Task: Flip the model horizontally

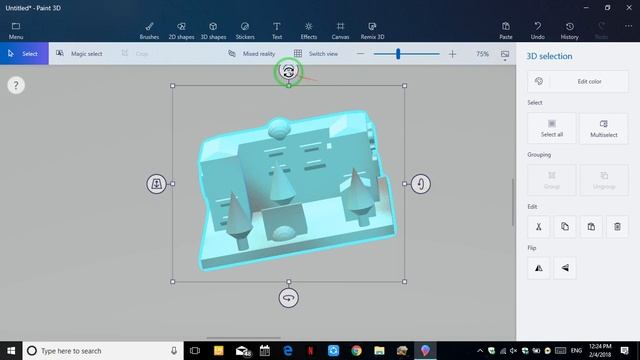Action: pos(539,268)
